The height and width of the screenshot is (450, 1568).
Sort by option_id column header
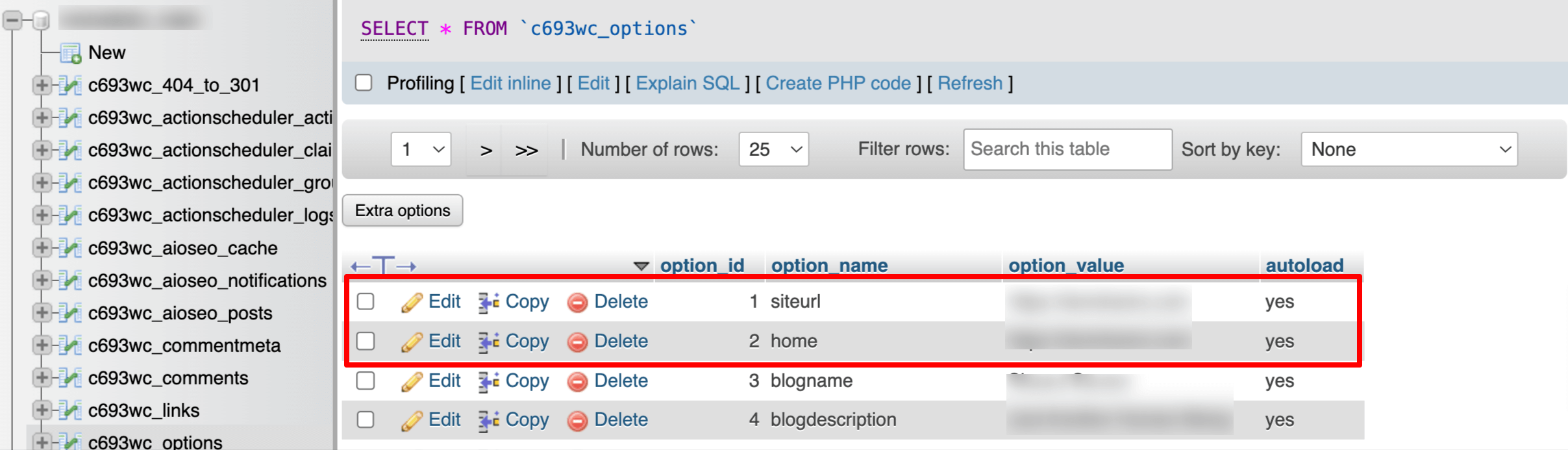click(702, 266)
